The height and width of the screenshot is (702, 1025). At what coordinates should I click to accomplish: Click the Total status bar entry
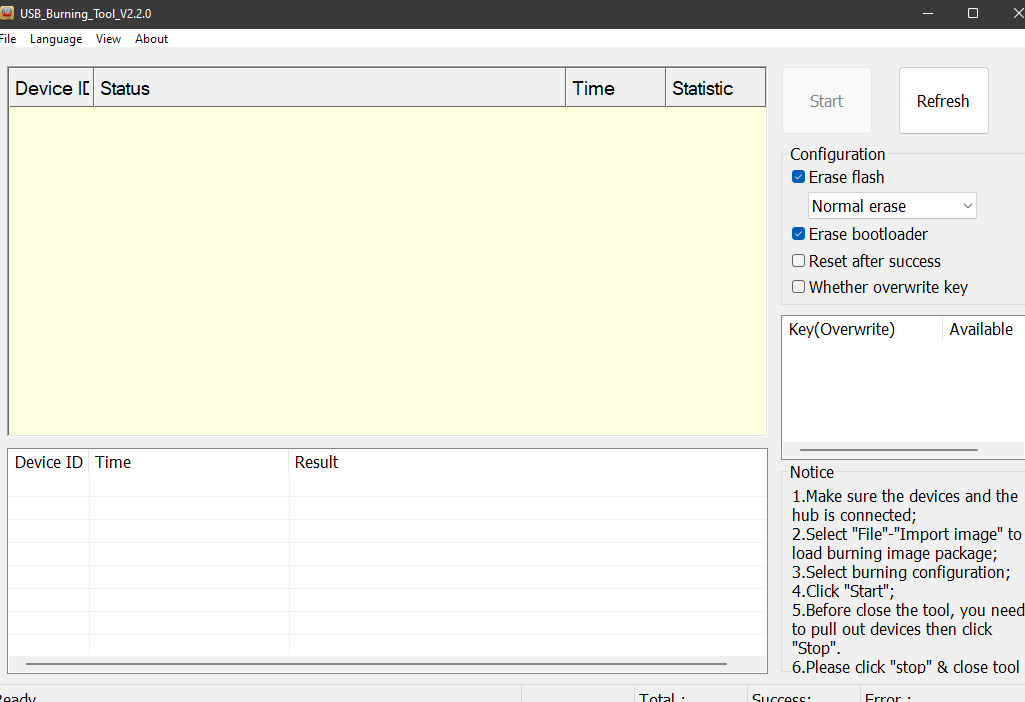click(x=690, y=696)
